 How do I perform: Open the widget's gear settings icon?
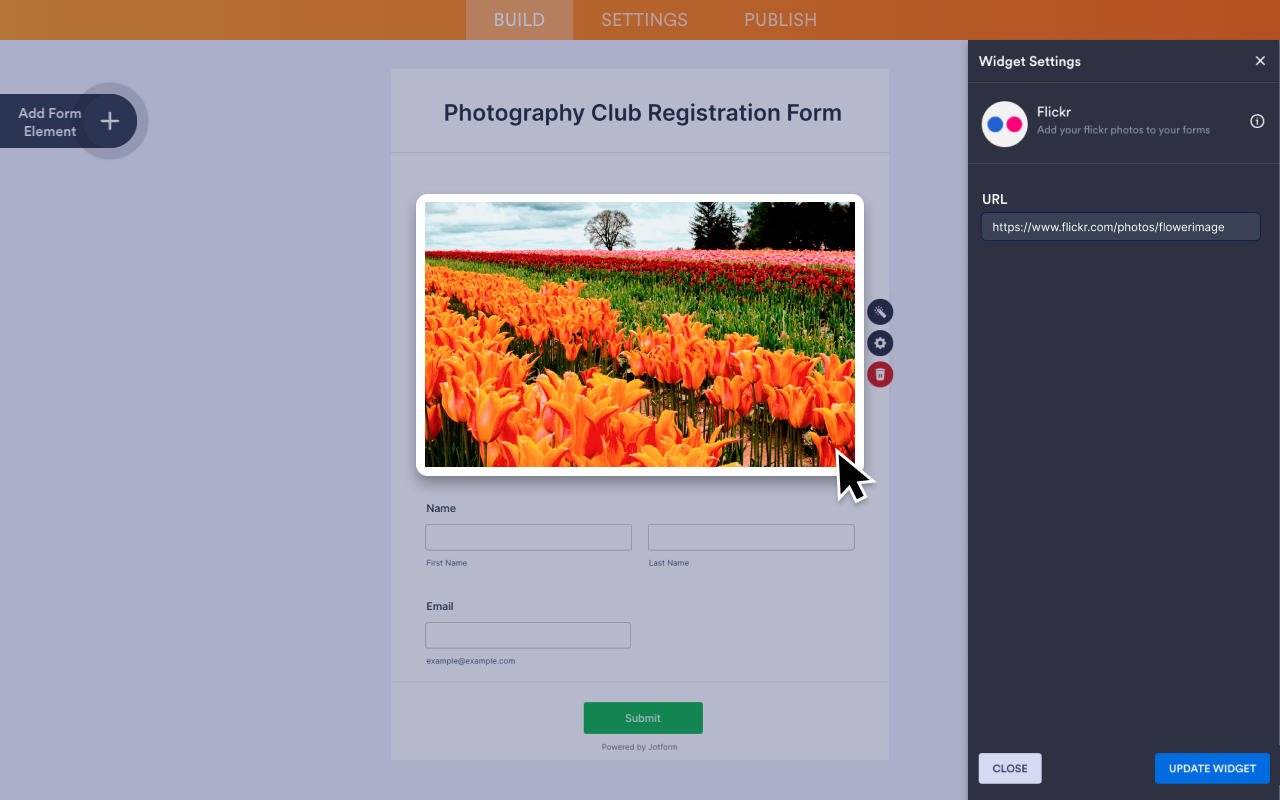coord(879,343)
